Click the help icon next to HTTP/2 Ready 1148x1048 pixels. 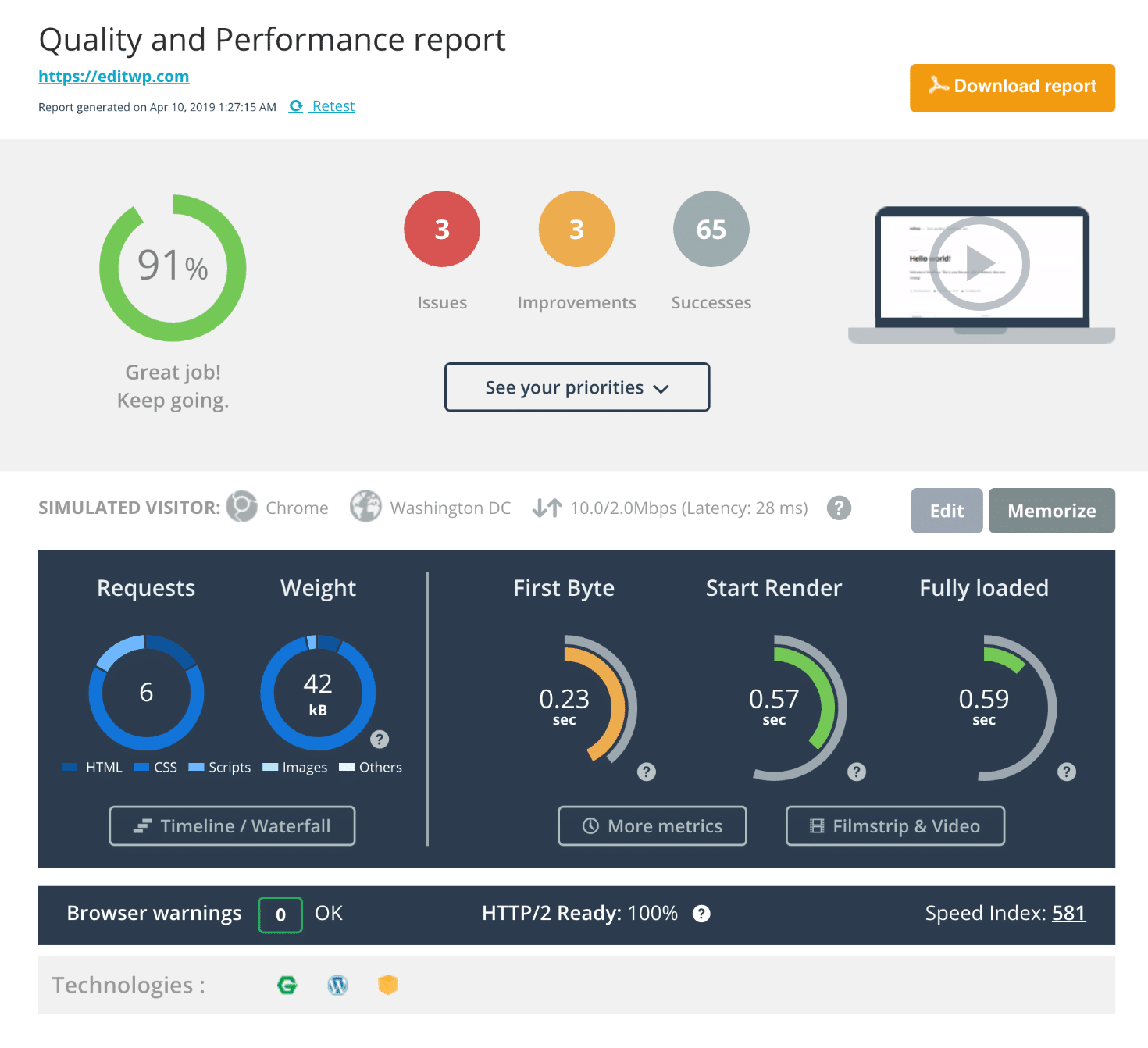[x=701, y=914]
